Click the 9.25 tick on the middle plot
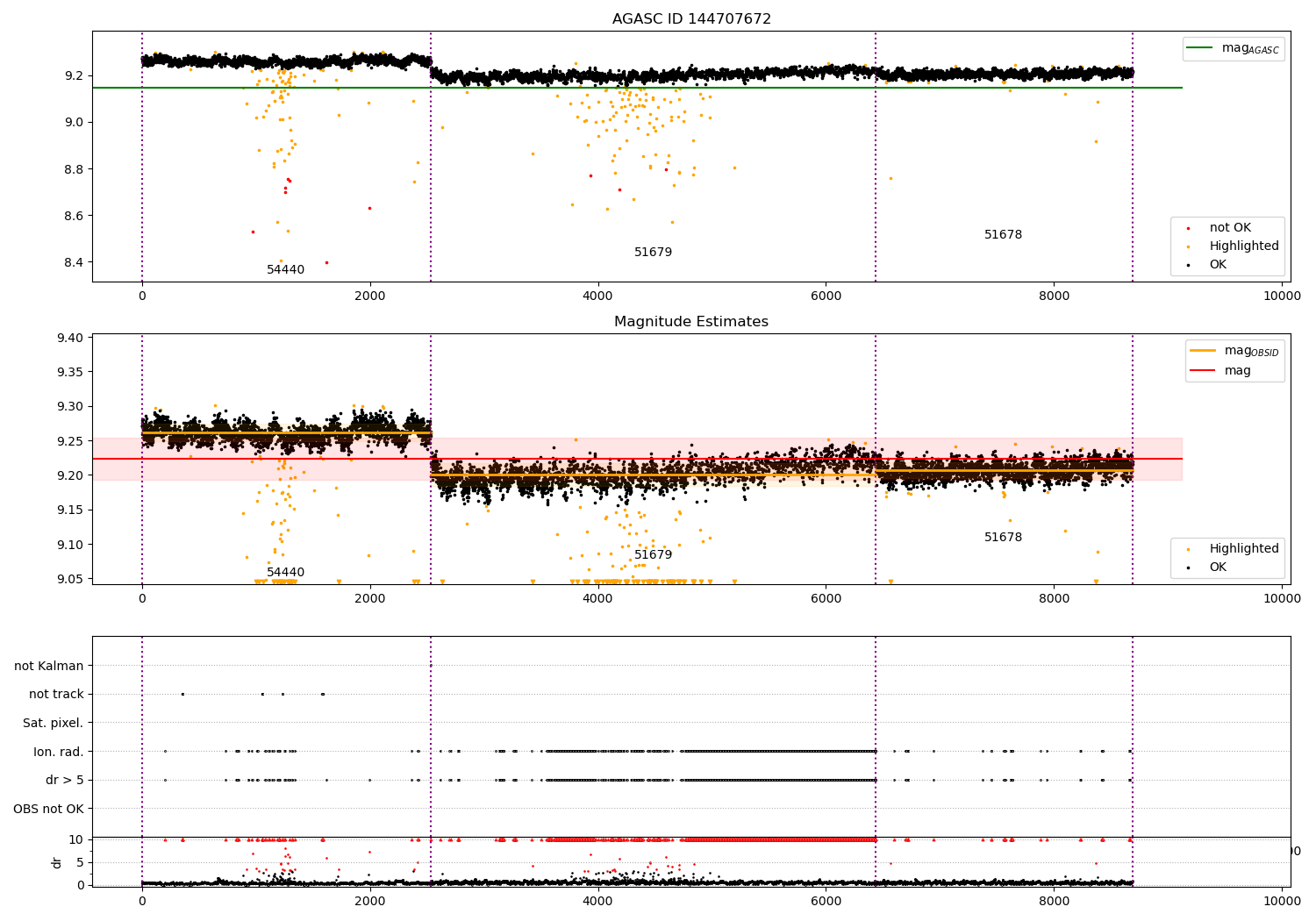The width and height of the screenshot is (1316, 921). (72, 441)
